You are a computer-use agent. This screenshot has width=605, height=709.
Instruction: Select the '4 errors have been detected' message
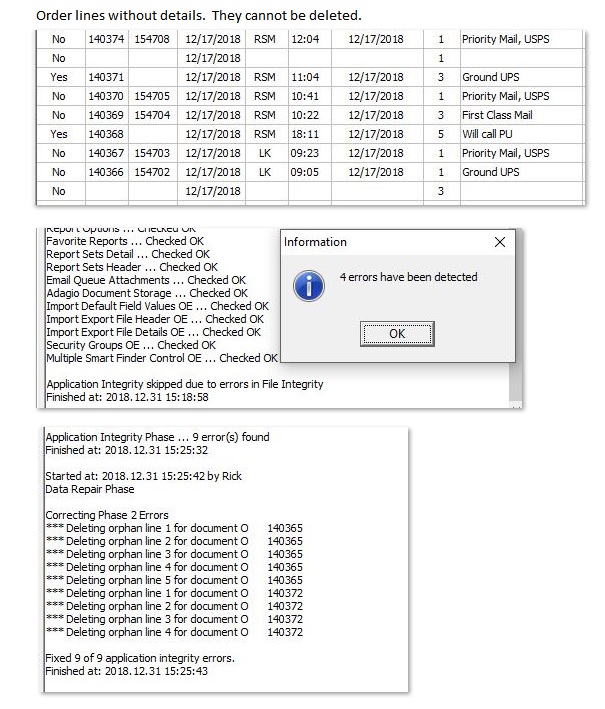tap(408, 277)
